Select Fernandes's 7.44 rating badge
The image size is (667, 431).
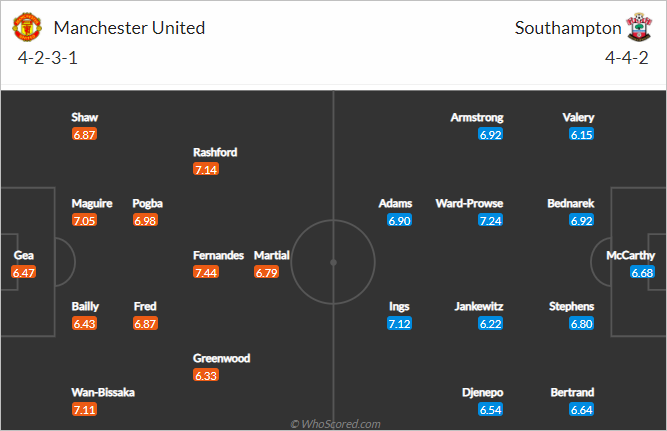click(x=206, y=272)
